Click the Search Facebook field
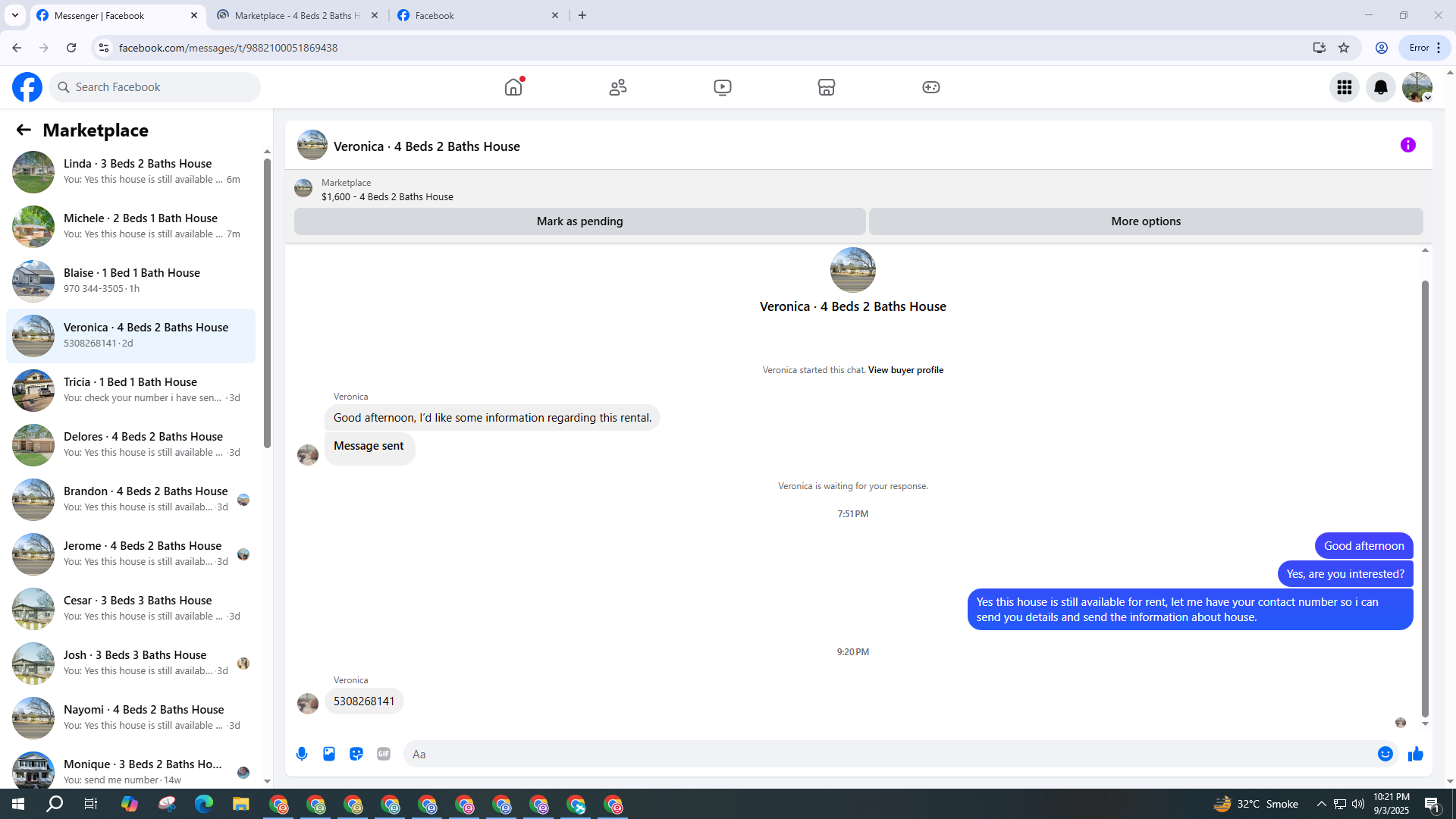The image size is (1456, 819). [x=155, y=87]
